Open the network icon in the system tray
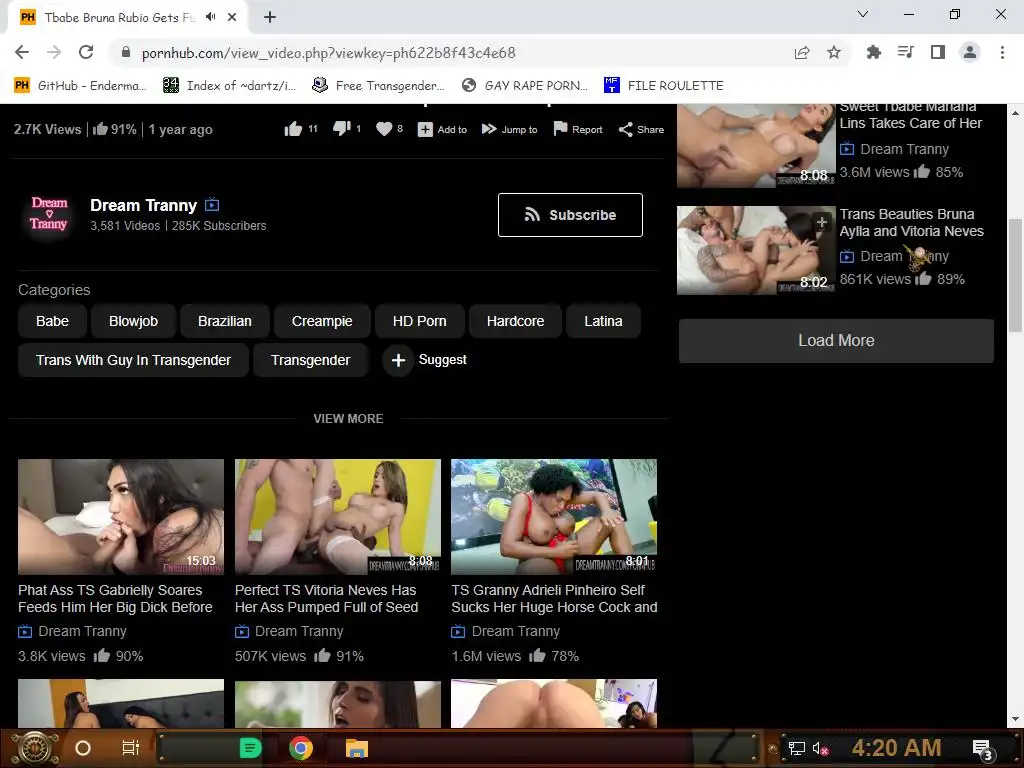This screenshot has height=768, width=1024. [796, 748]
